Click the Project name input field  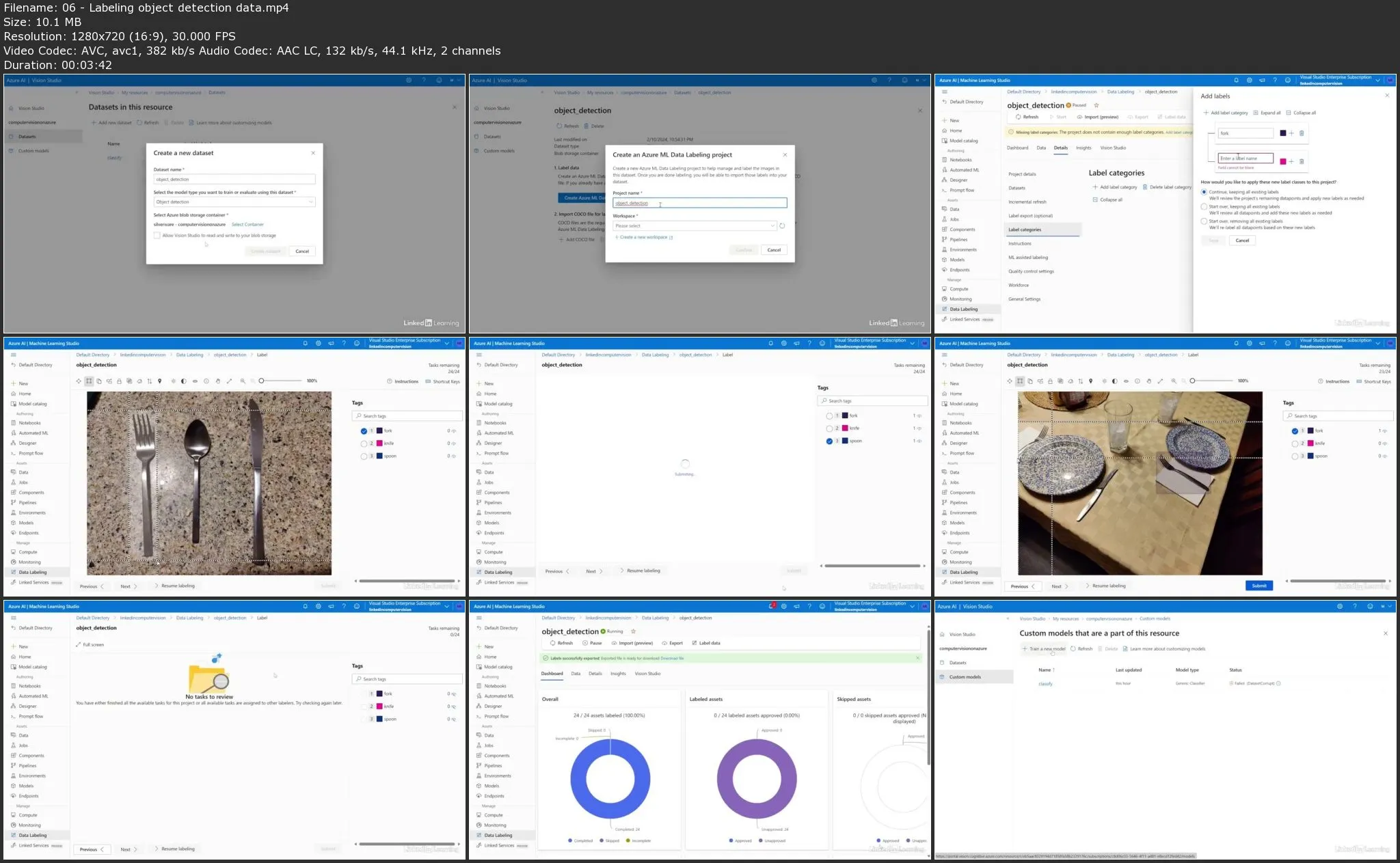(699, 203)
